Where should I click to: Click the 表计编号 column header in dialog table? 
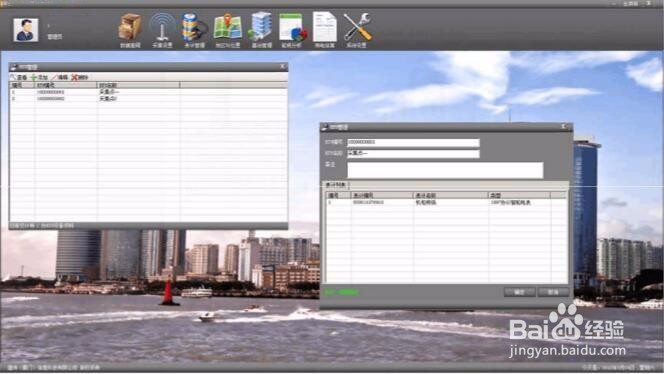click(382, 195)
